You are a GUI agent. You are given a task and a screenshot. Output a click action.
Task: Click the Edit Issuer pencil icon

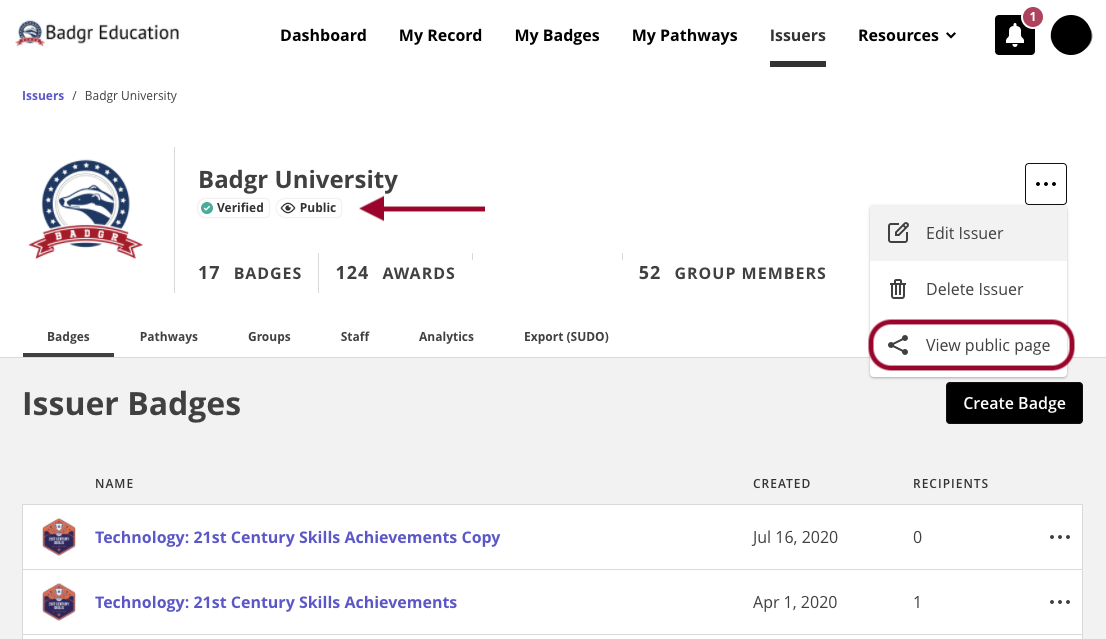click(898, 233)
